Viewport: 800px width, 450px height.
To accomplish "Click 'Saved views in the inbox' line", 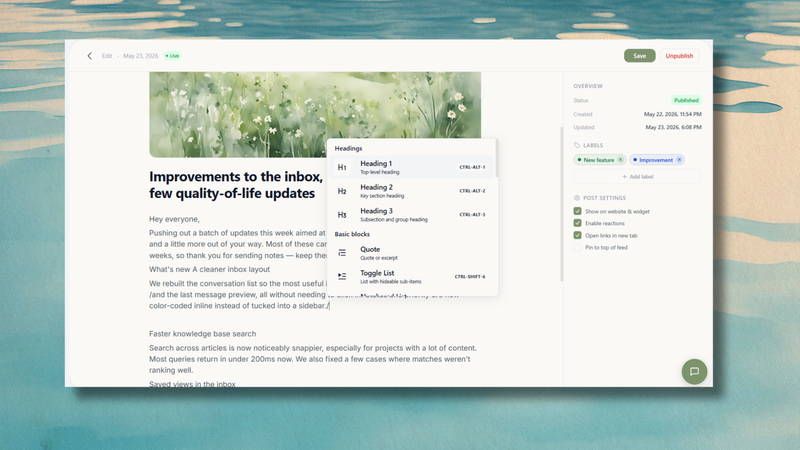I will (192, 384).
